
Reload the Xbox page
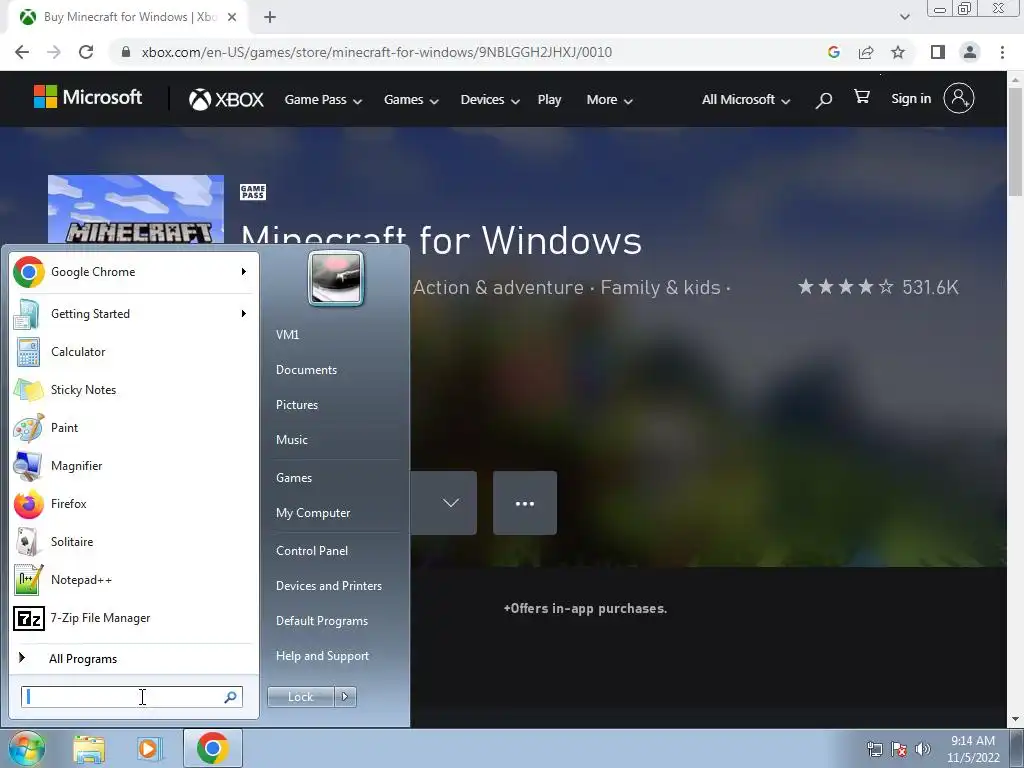(86, 52)
